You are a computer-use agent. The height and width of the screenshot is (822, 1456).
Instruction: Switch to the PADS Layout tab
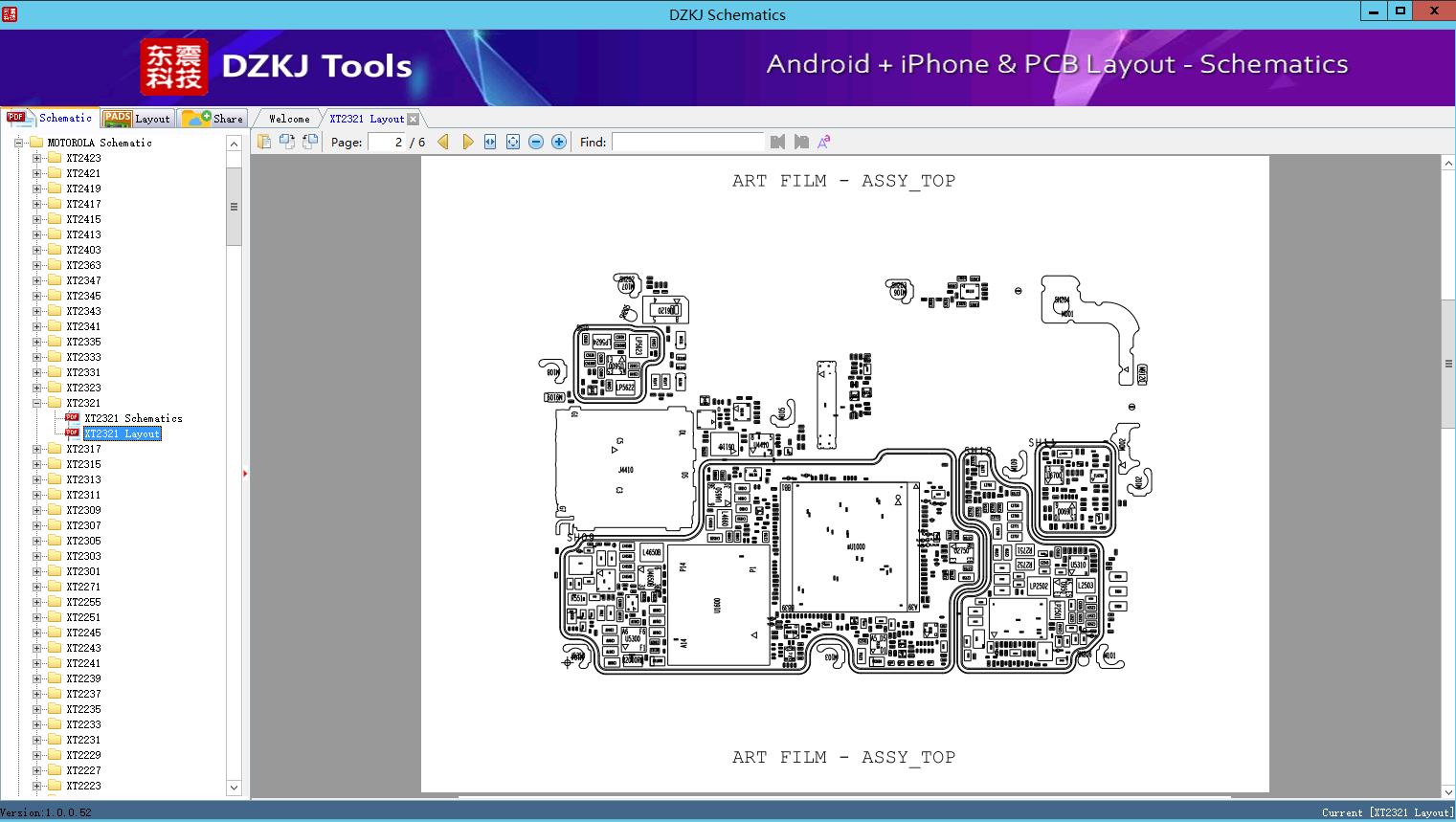coord(137,119)
